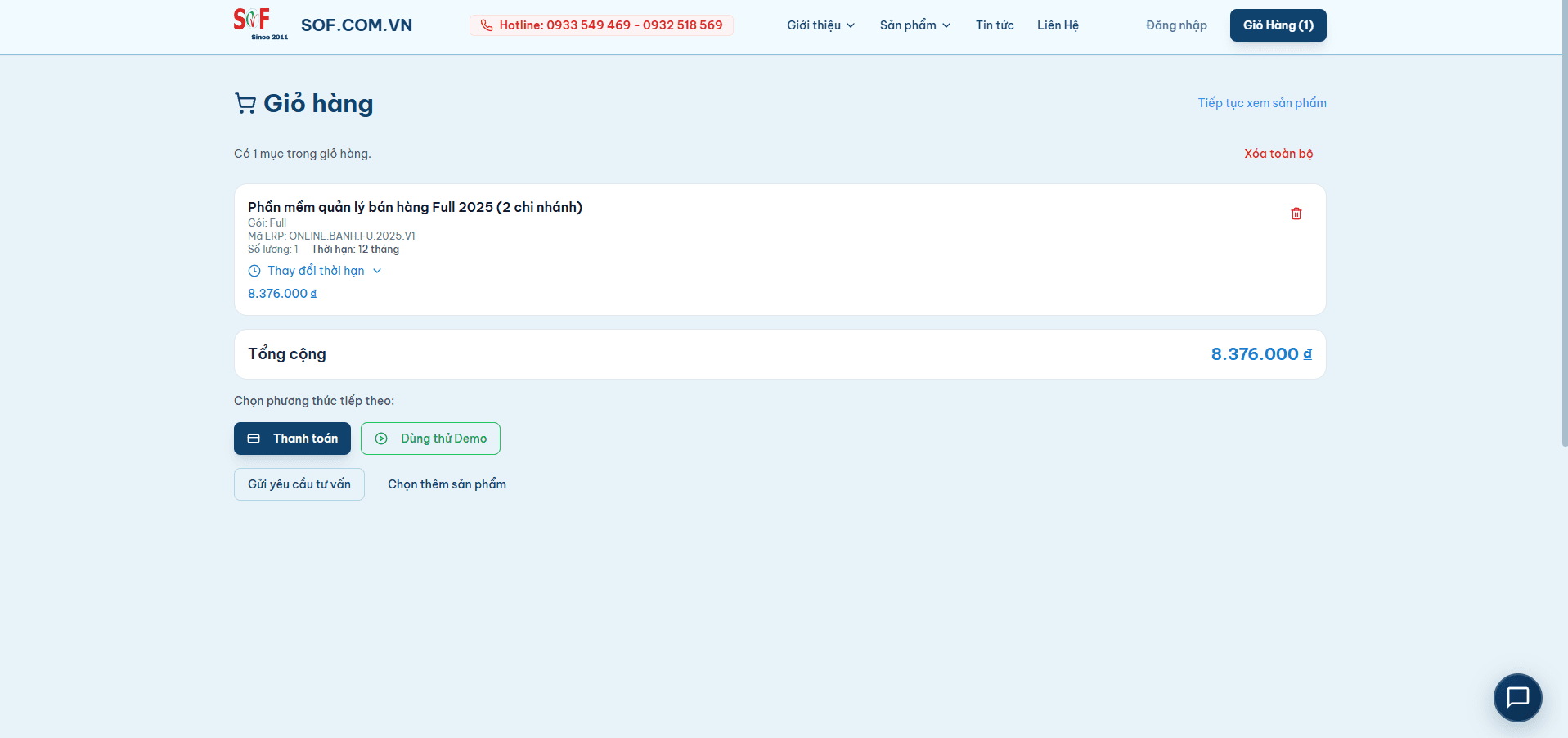Select Liên Hệ in the navigation bar

coord(1057,25)
